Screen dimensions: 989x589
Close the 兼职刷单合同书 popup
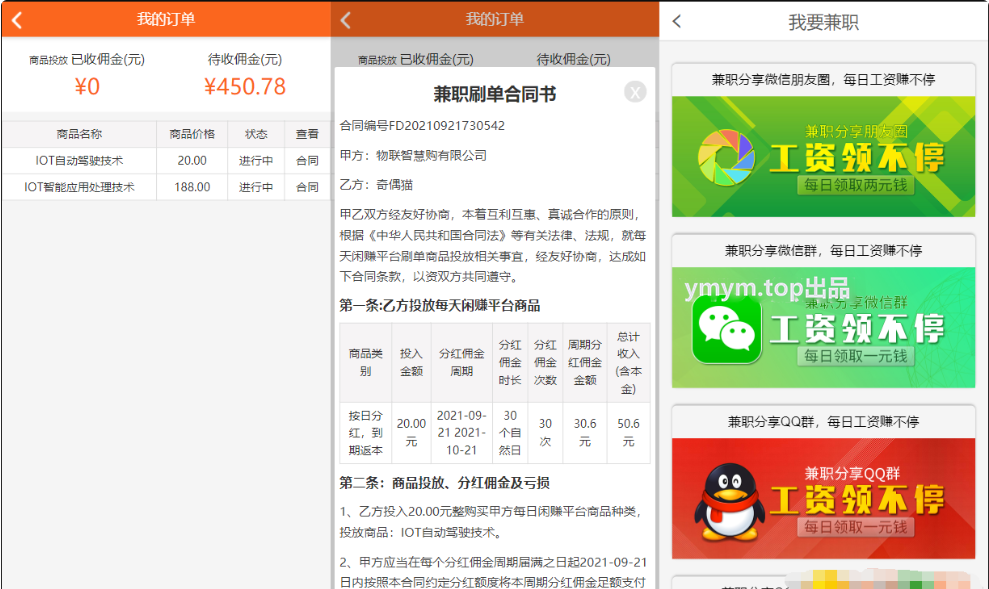click(635, 92)
